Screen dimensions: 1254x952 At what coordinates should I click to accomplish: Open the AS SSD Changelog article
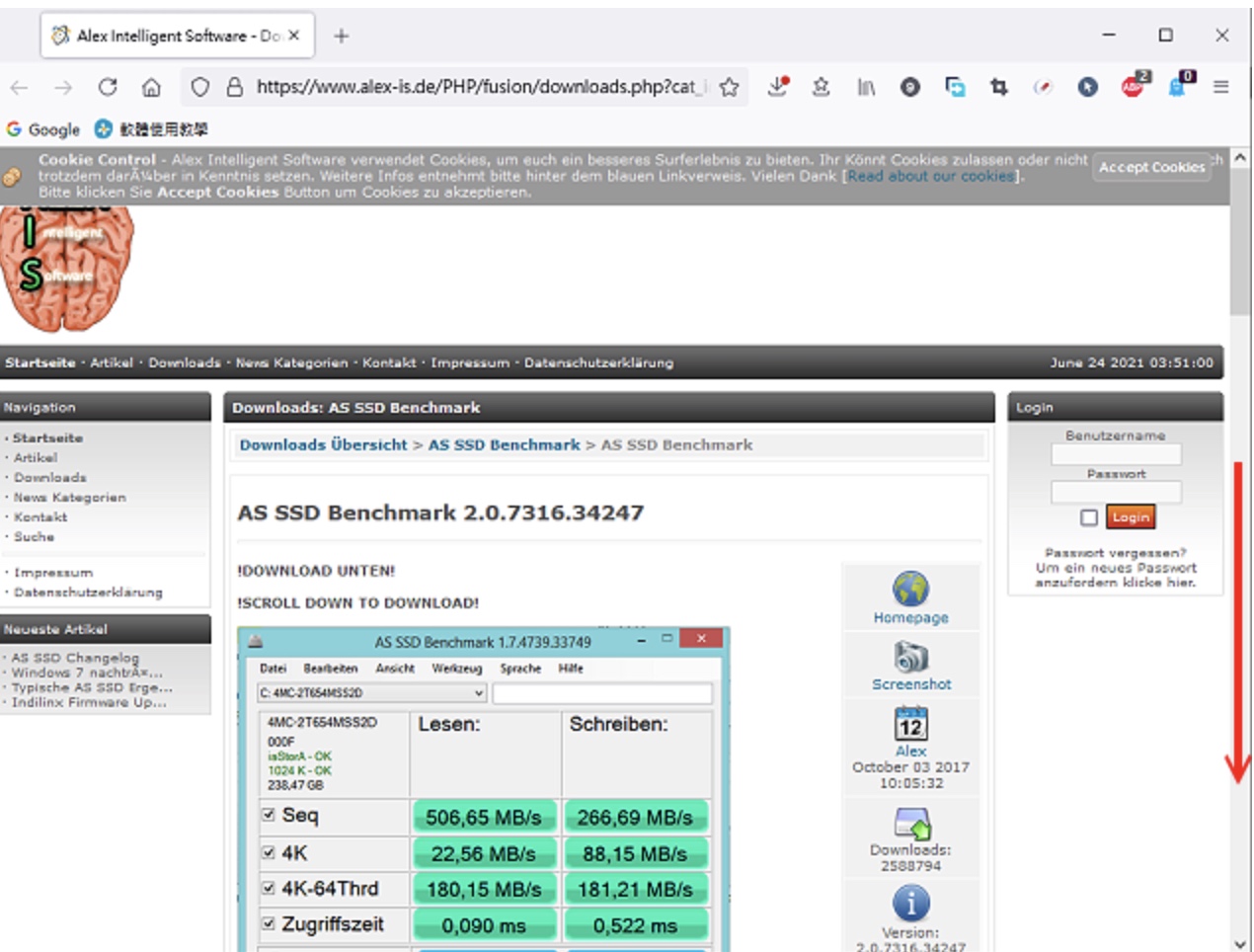[75, 657]
